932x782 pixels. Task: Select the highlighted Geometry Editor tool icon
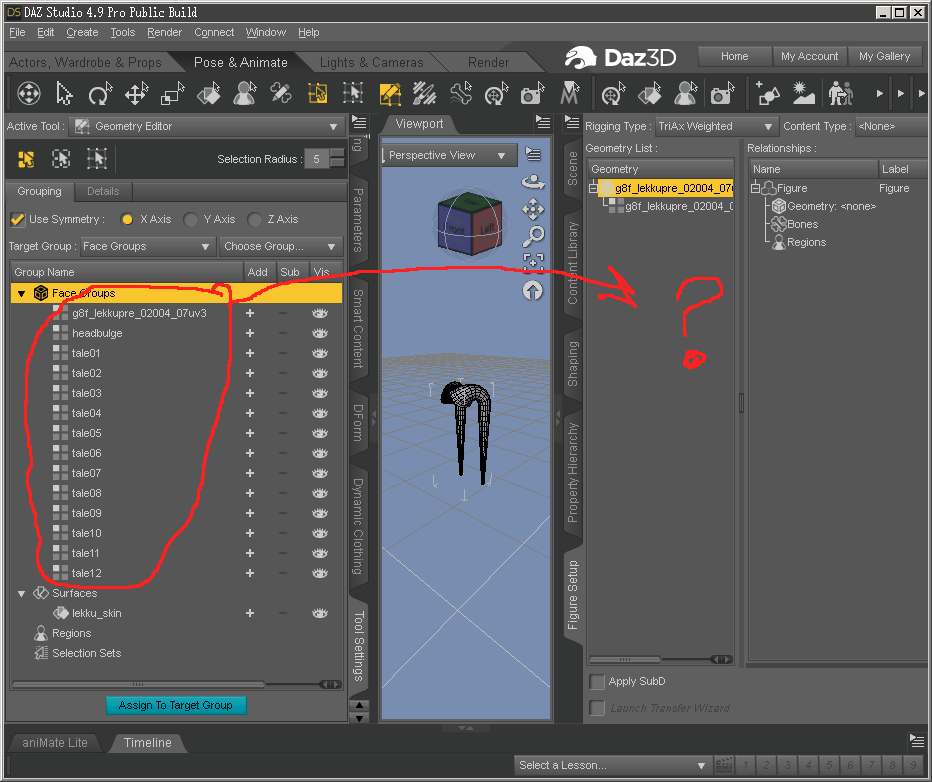[x=389, y=94]
